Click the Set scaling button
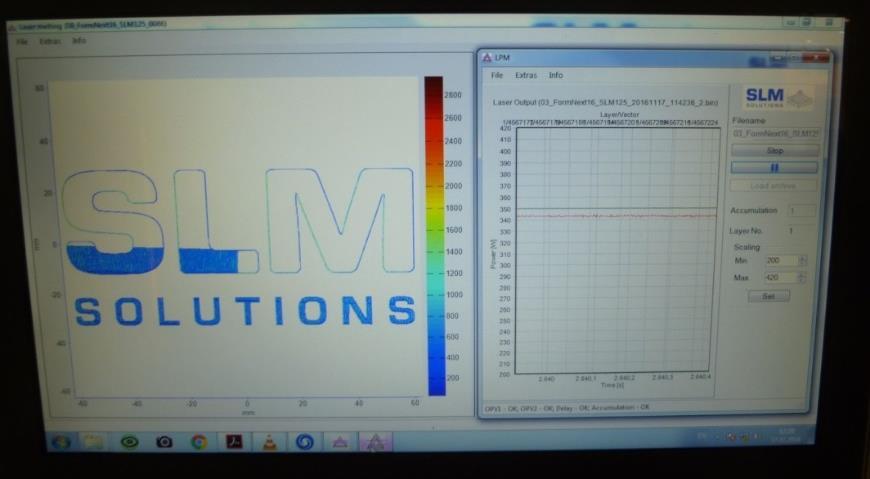This screenshot has width=870, height=479. tap(768, 296)
